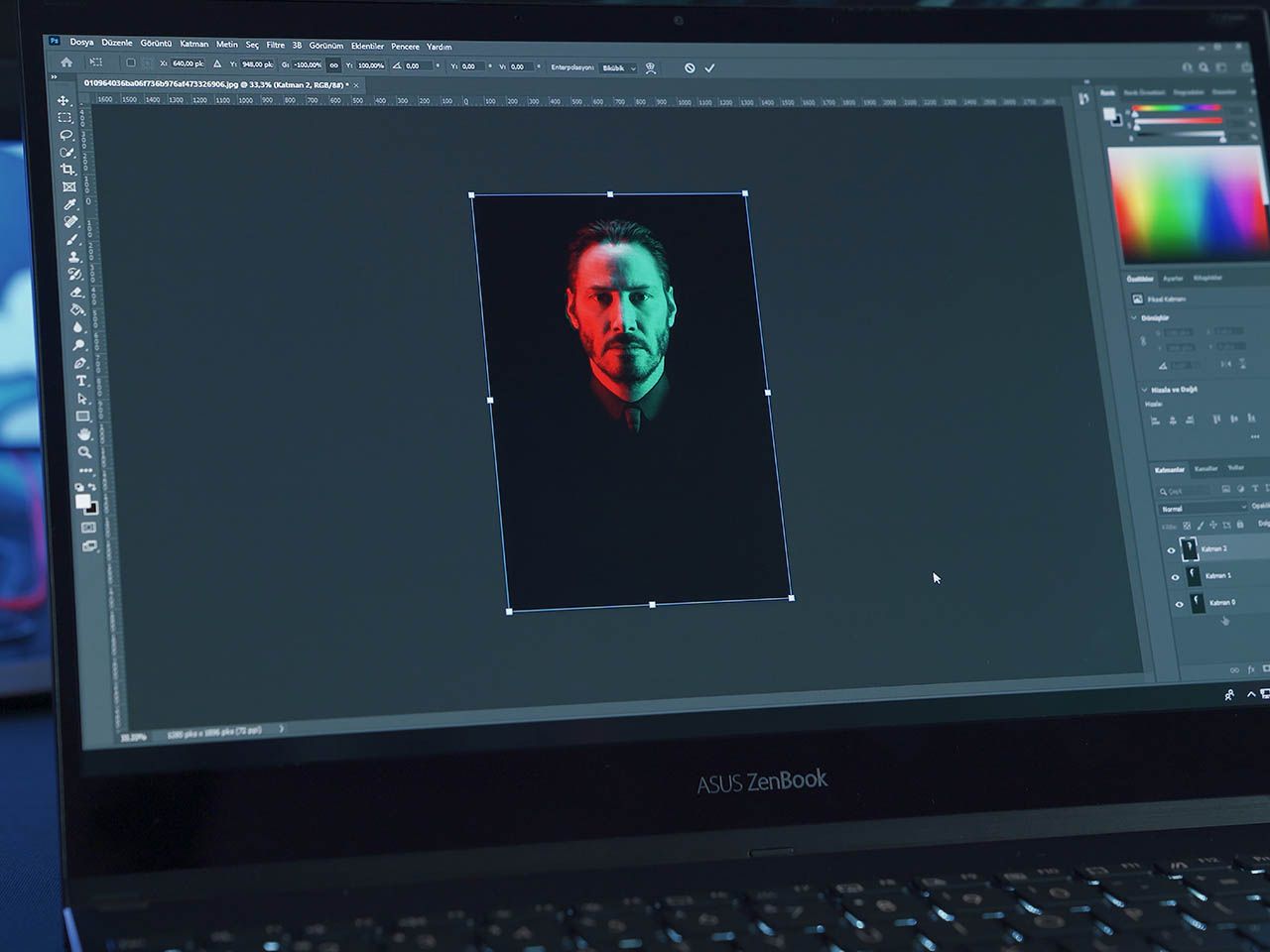Open the Dosya menu
1270x952 pixels.
[x=81, y=43]
